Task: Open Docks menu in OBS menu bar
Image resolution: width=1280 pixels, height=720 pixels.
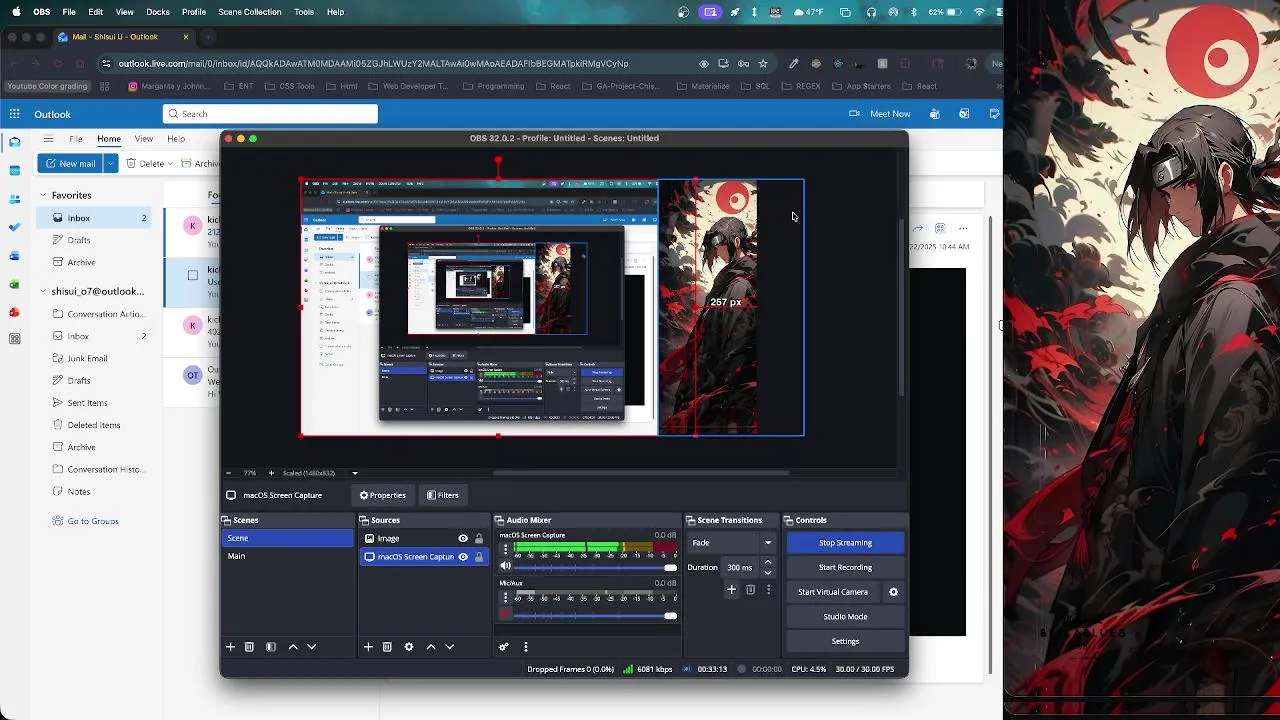Action: [x=158, y=12]
